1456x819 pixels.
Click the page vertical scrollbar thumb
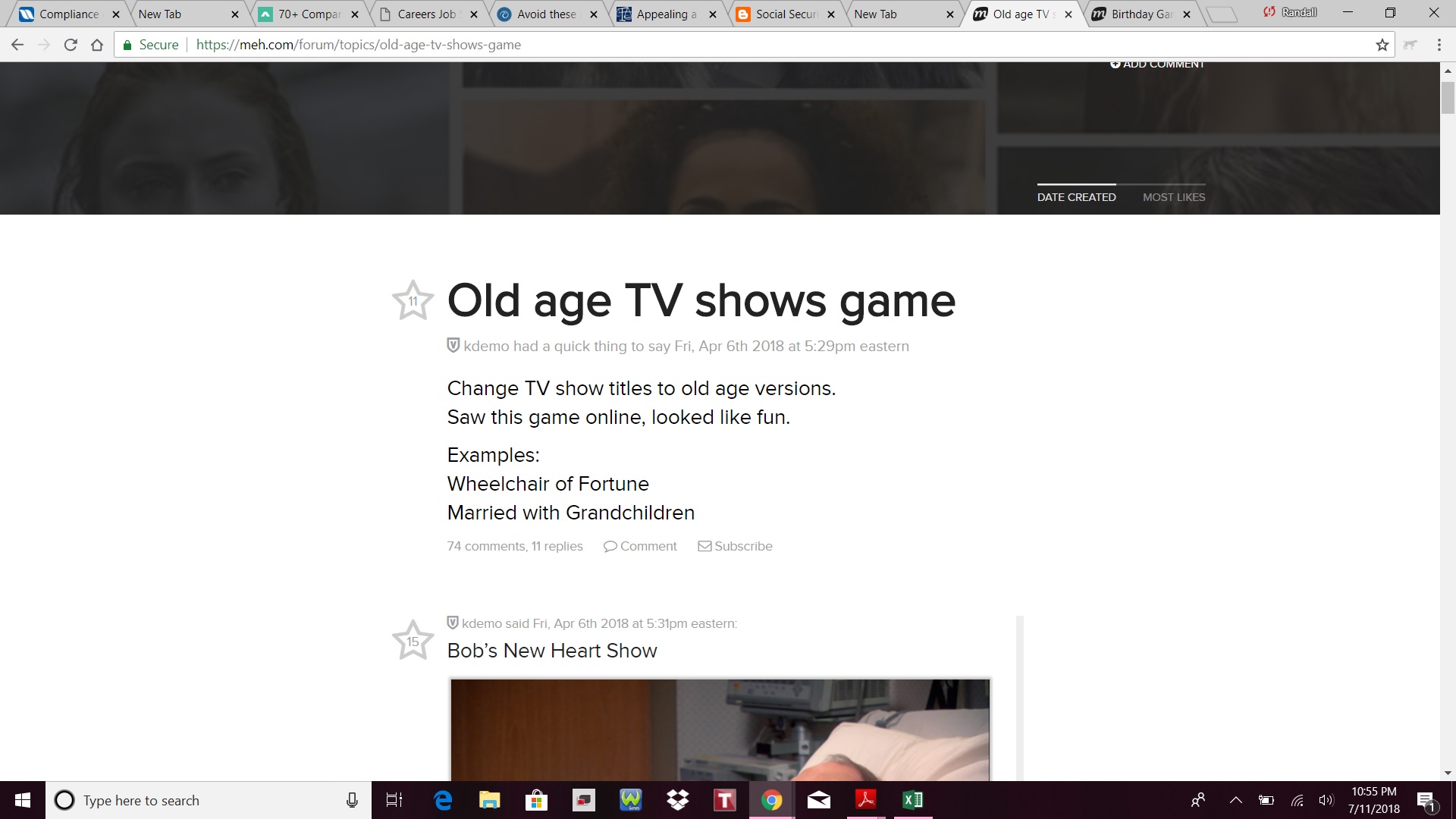1448,97
